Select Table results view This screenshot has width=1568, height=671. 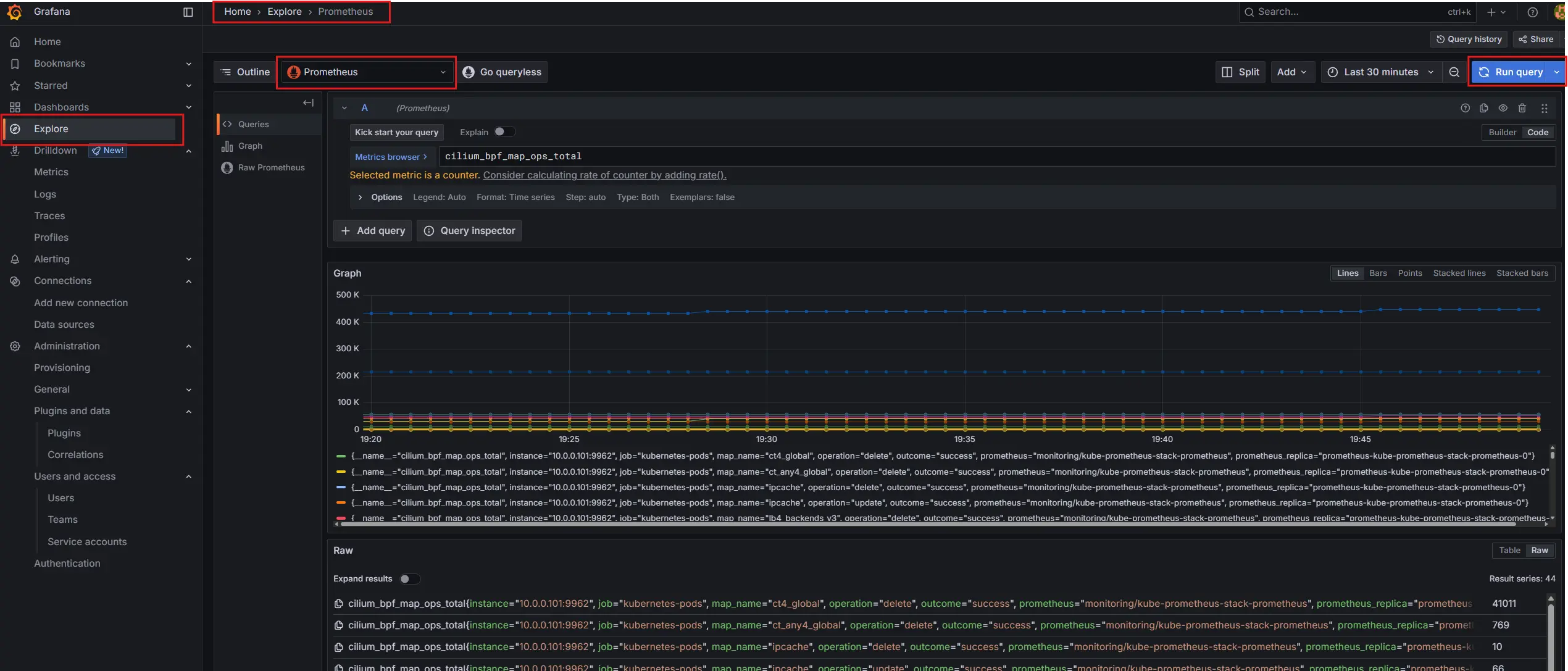click(x=1509, y=551)
